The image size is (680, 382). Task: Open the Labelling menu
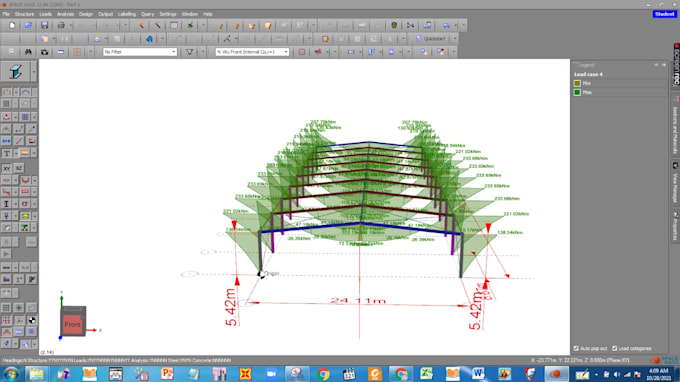[x=127, y=14]
